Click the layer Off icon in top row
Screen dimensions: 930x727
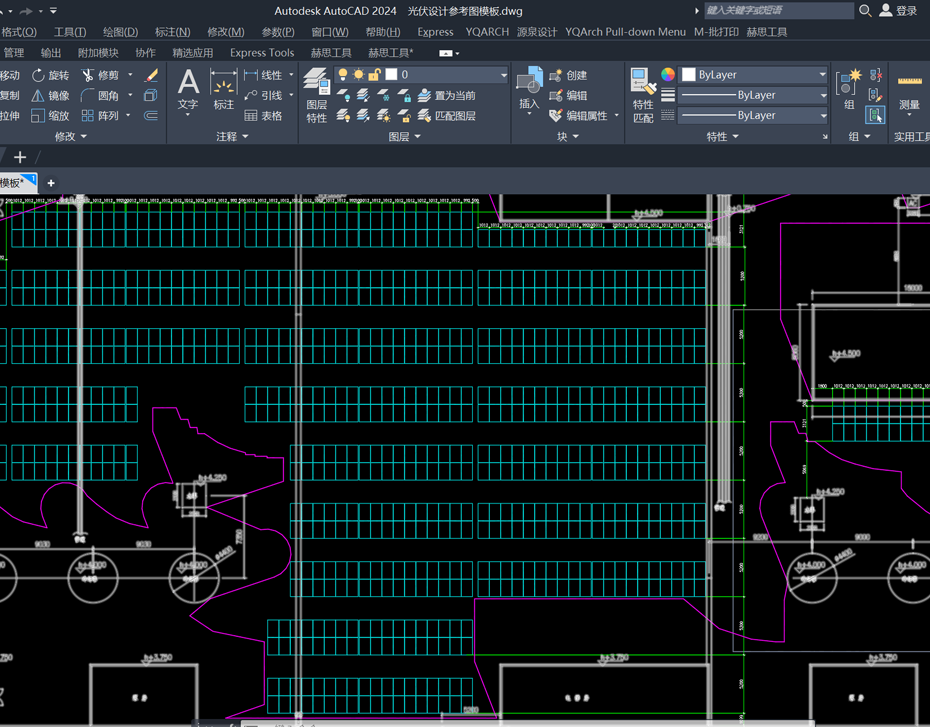pyautogui.click(x=343, y=95)
